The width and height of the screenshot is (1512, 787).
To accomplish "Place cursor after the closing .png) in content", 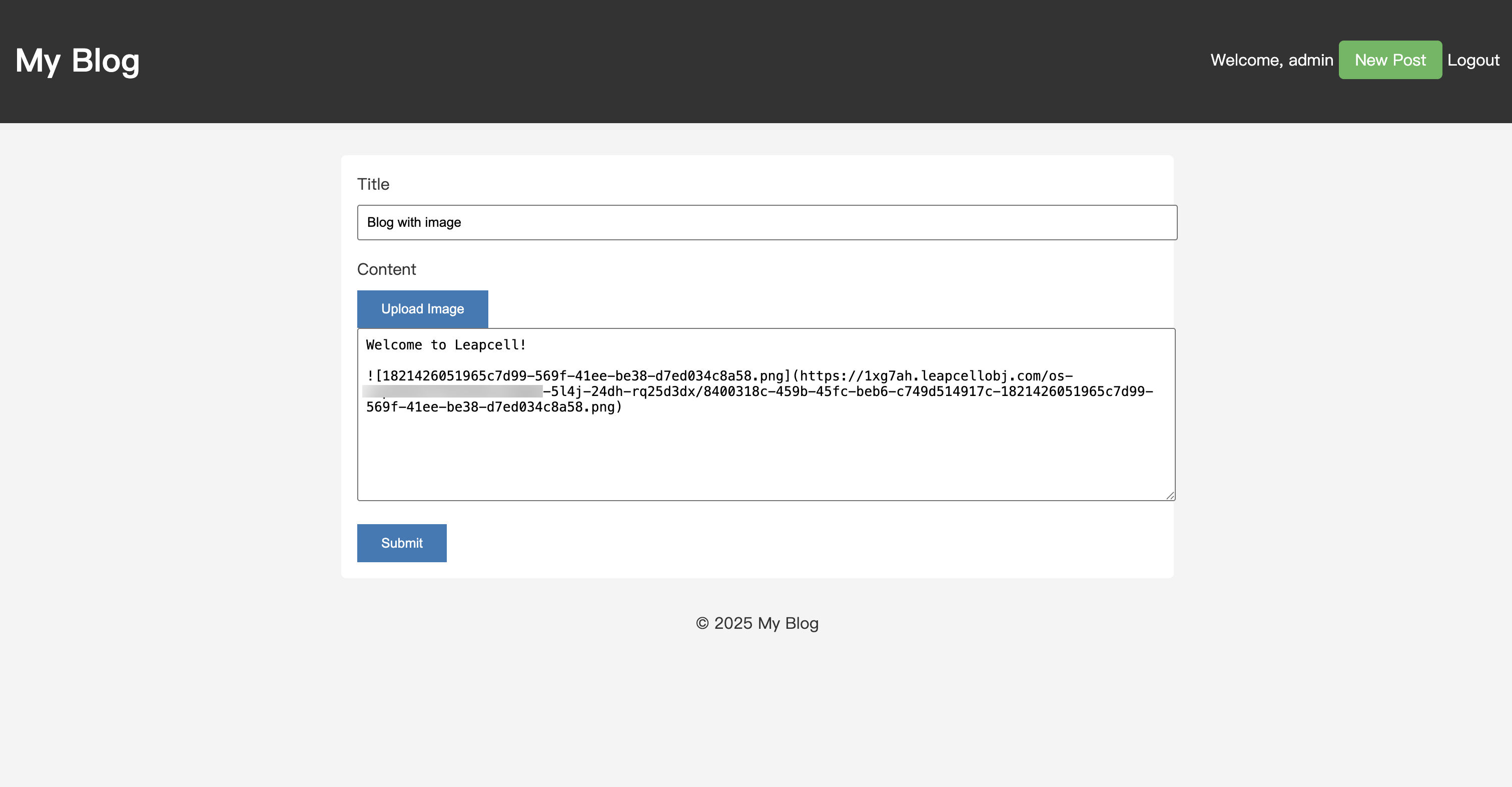I will pos(622,408).
